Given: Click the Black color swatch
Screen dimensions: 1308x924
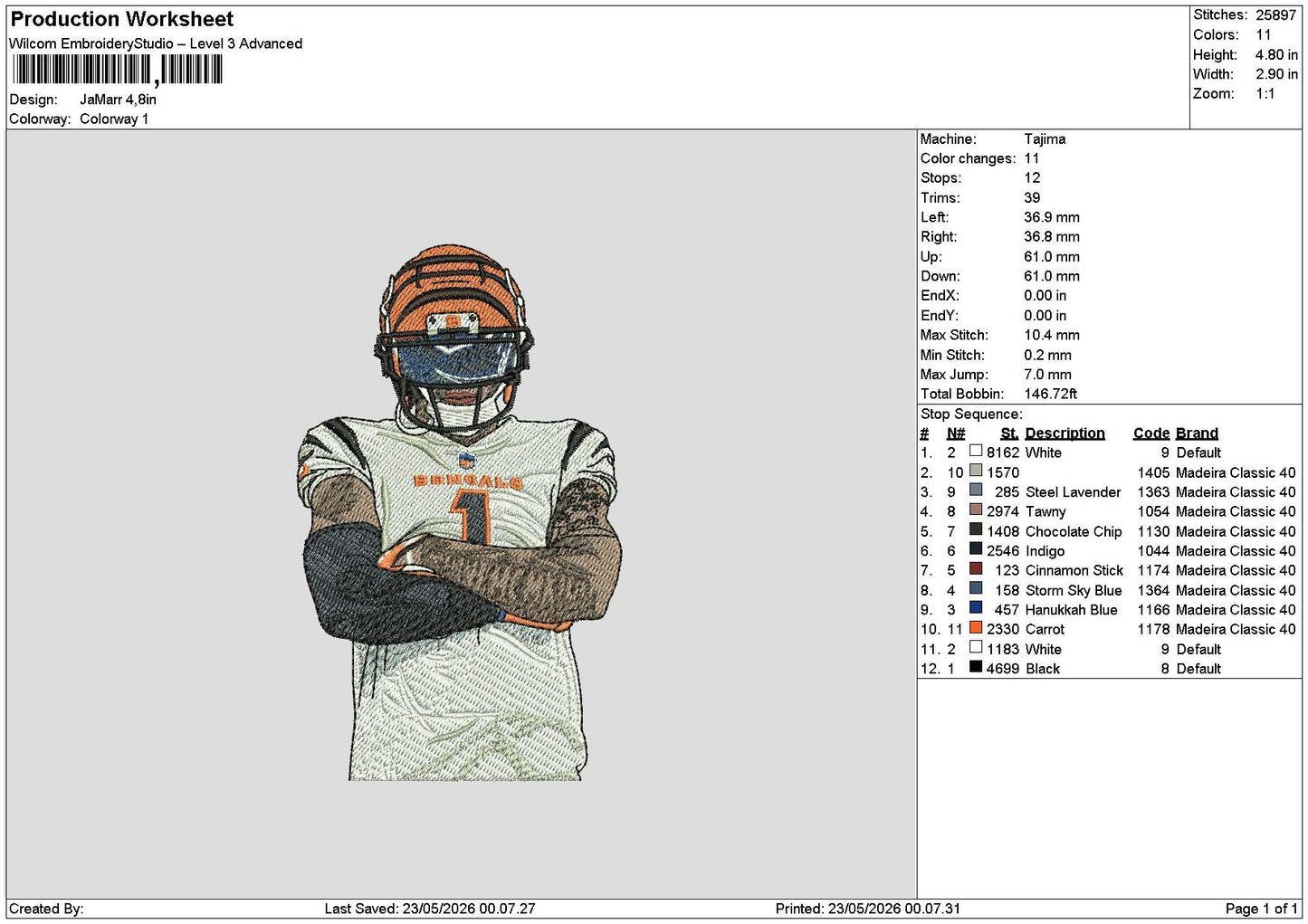Looking at the screenshot, I should click(x=976, y=667).
